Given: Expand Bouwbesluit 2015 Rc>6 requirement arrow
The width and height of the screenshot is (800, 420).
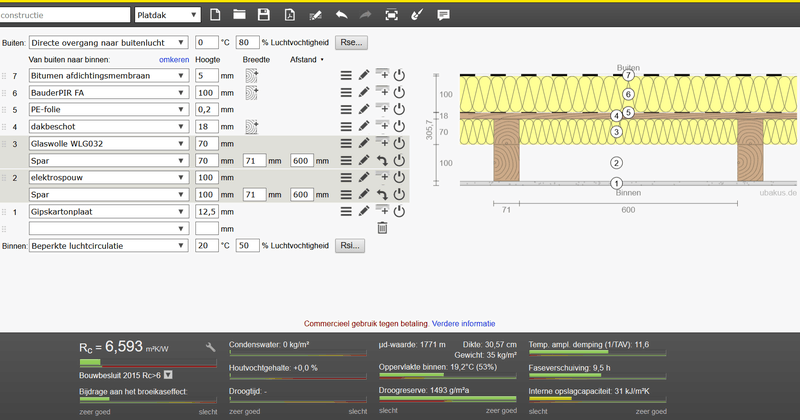Looking at the screenshot, I should (168, 375).
